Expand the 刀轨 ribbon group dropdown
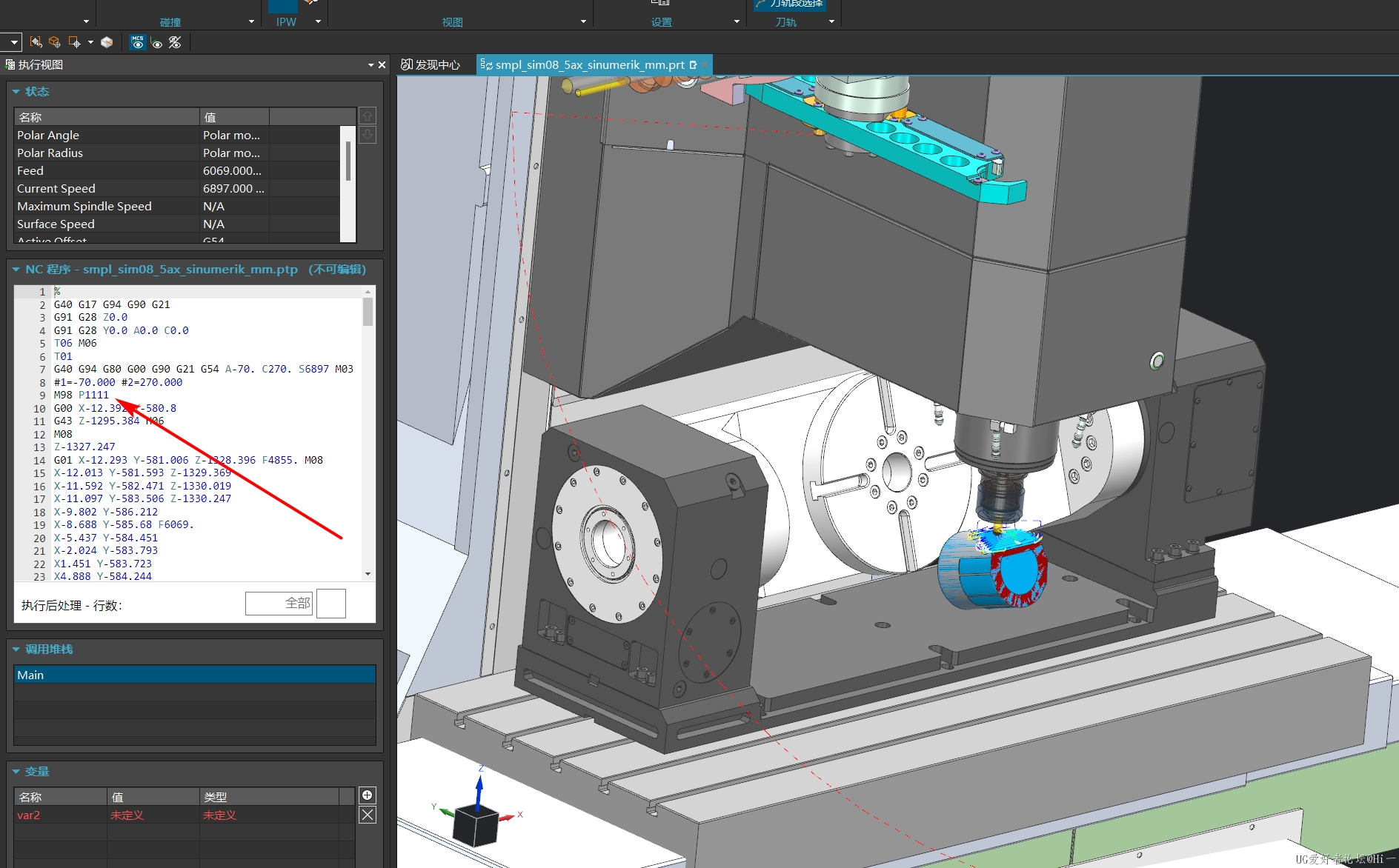This screenshot has height=868, width=1399. (x=831, y=21)
